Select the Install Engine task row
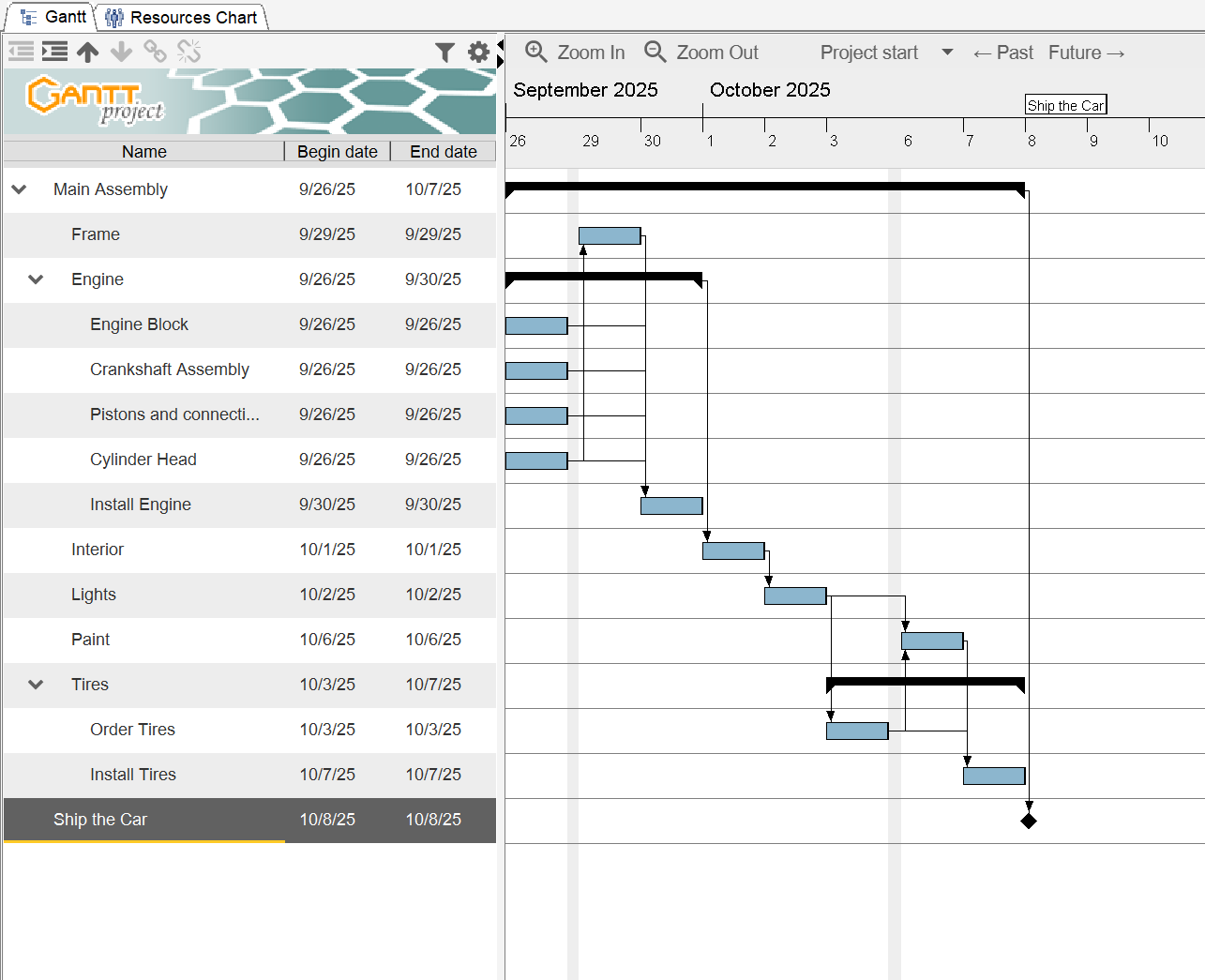 pyautogui.click(x=141, y=505)
